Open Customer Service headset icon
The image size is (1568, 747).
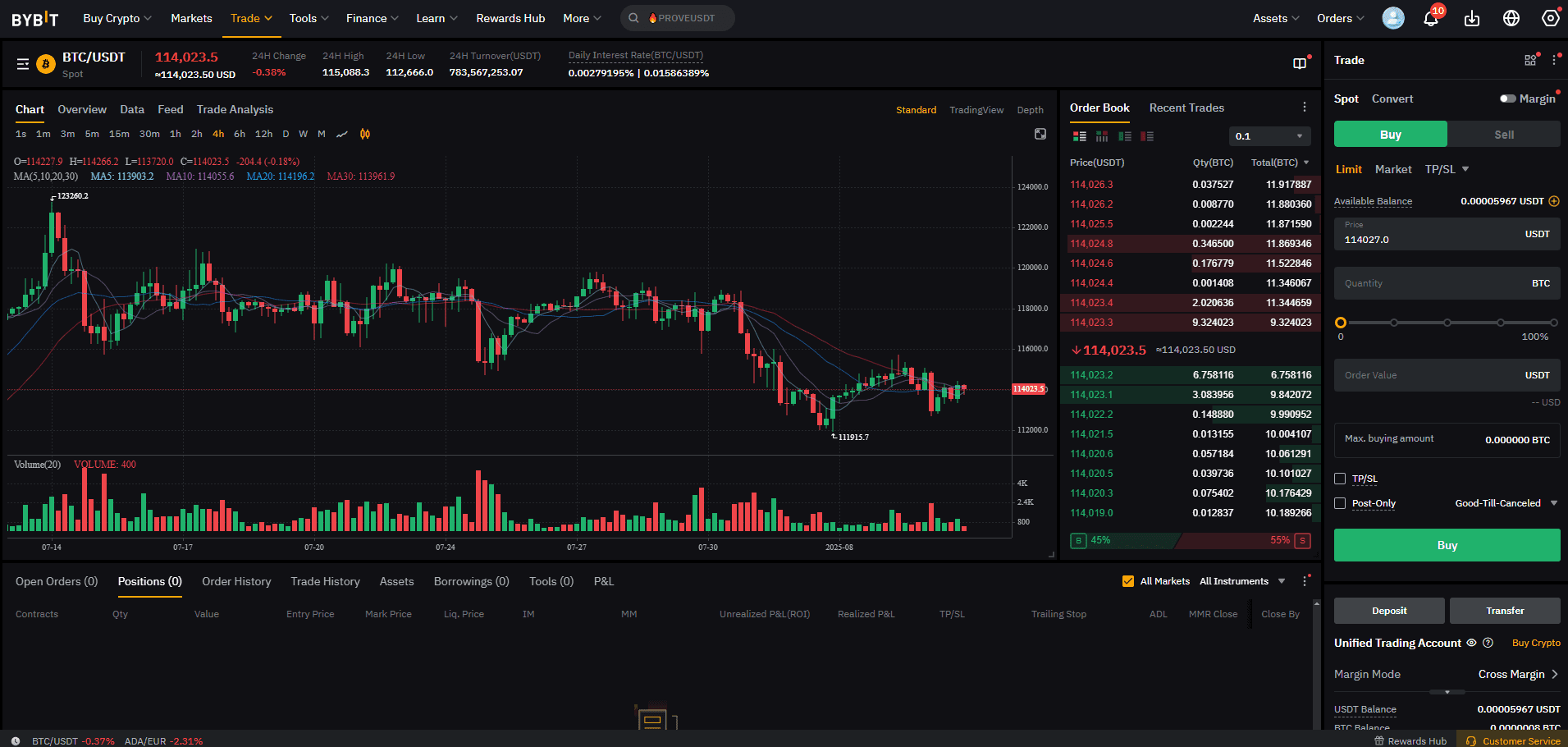click(1471, 740)
